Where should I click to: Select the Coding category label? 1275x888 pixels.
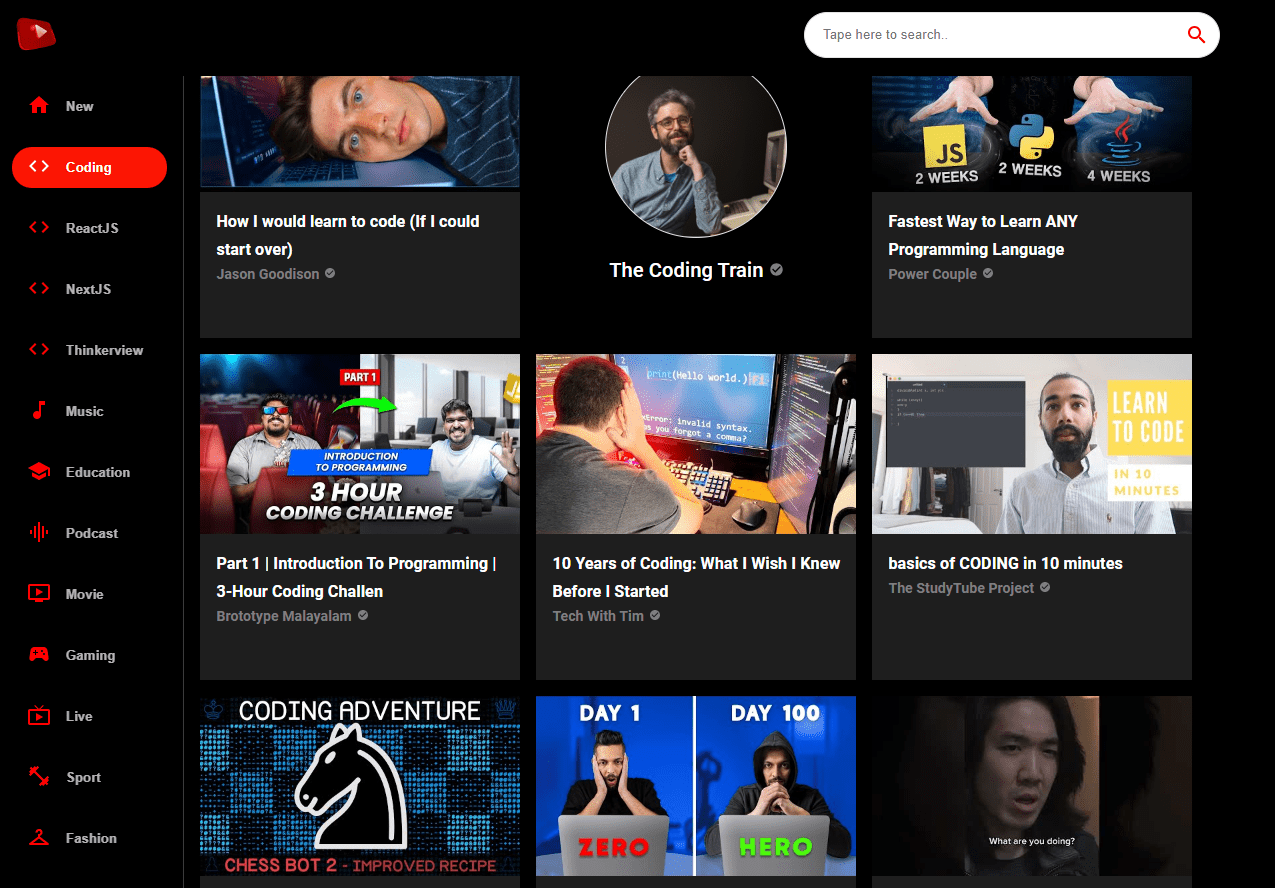coord(89,167)
